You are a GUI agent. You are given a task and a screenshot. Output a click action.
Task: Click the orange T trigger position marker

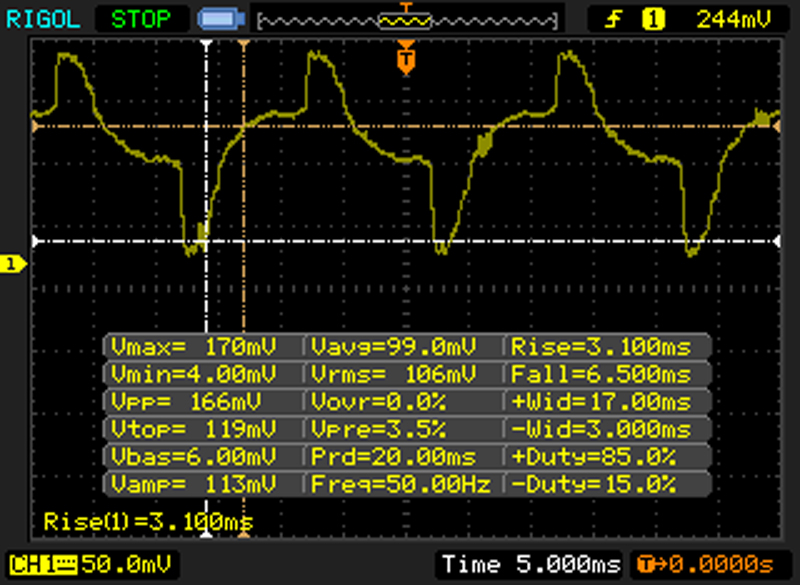[x=406, y=59]
